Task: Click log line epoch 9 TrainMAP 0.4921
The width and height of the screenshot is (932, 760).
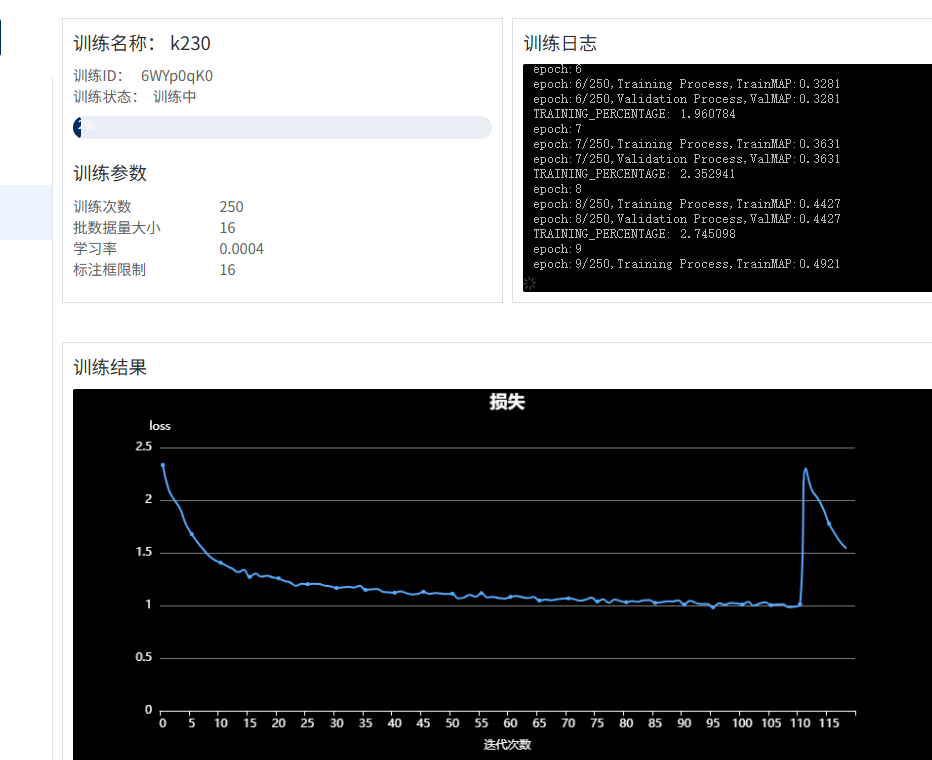Action: pyautogui.click(x=687, y=264)
